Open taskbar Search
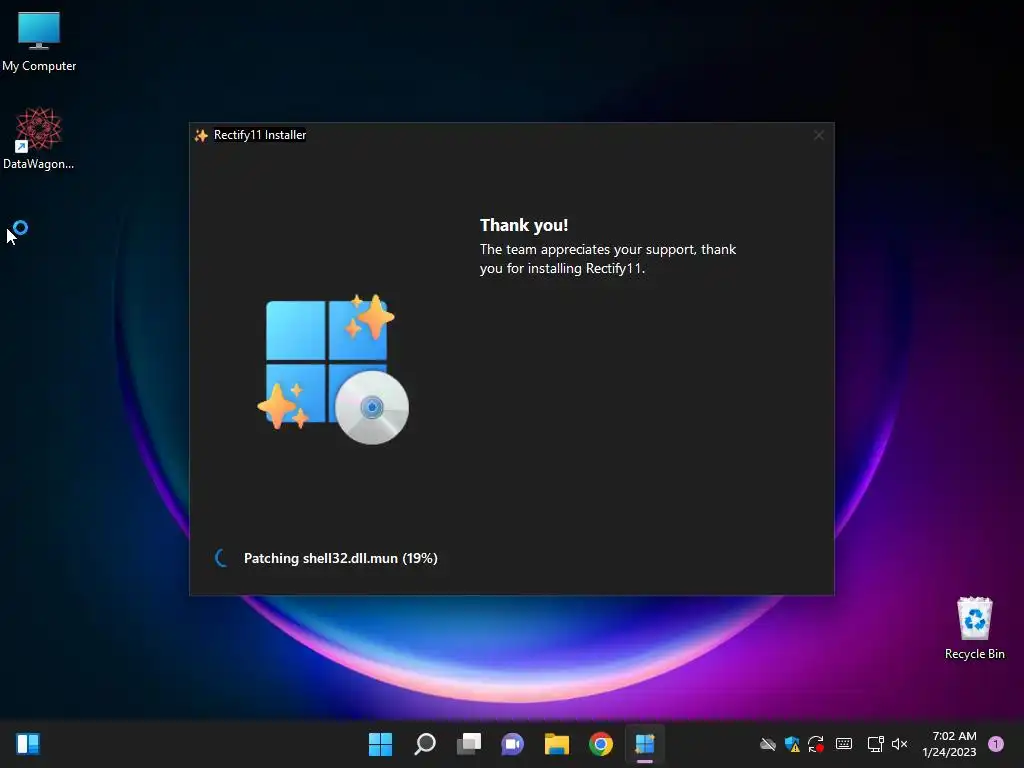The image size is (1024, 768). (424, 744)
